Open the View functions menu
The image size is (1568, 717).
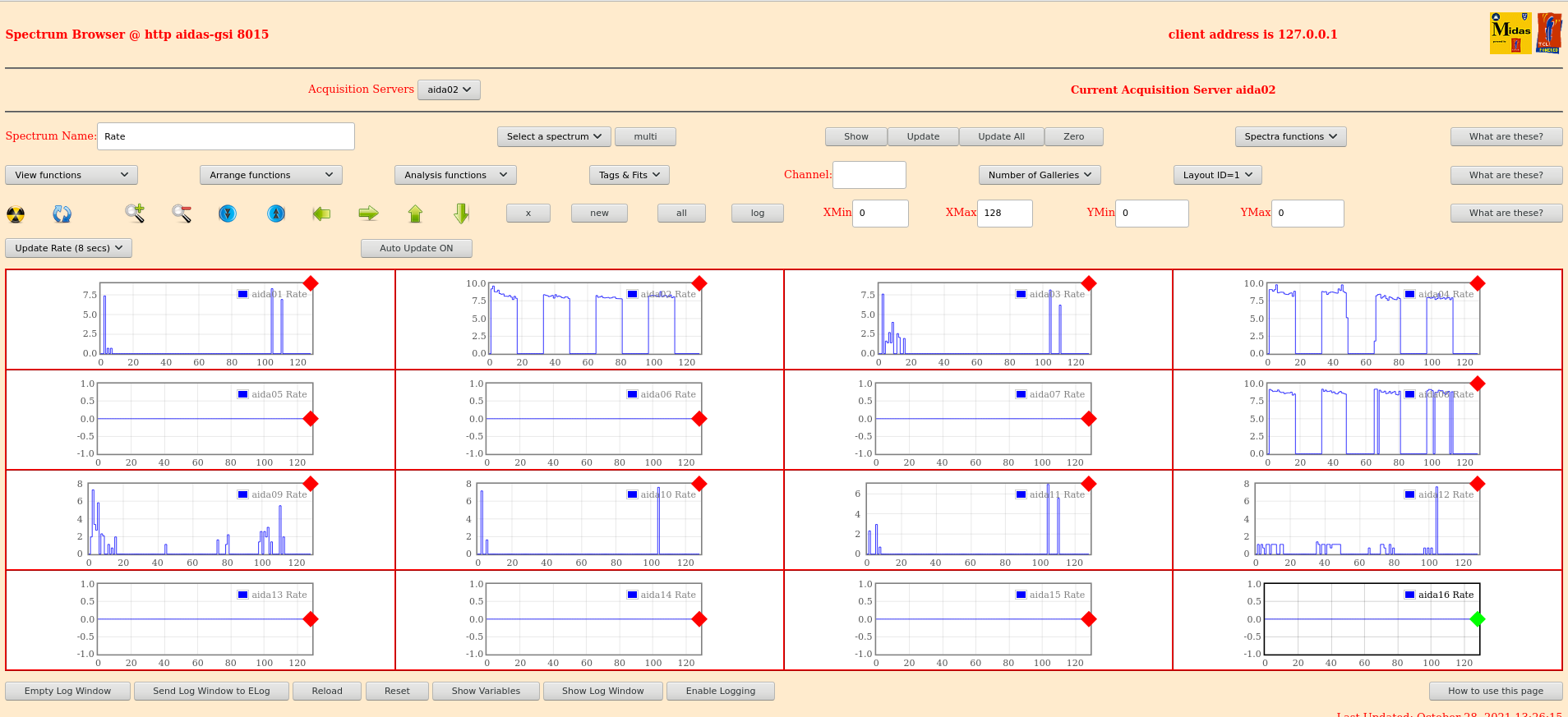point(71,175)
